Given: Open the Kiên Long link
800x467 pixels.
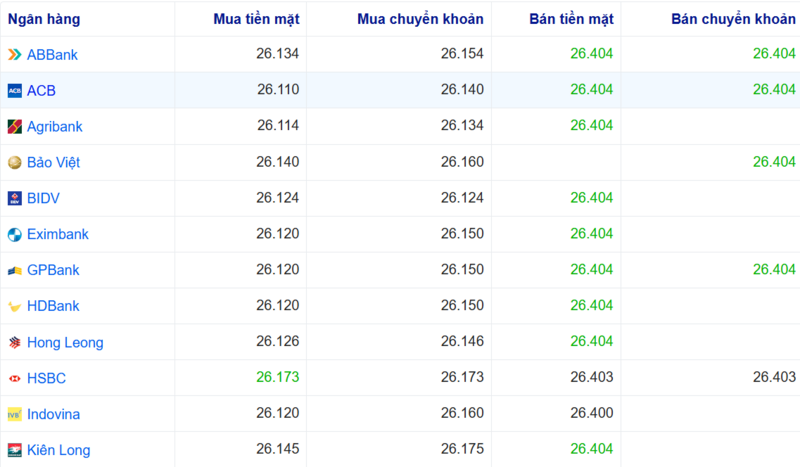Looking at the screenshot, I should click(59, 450).
